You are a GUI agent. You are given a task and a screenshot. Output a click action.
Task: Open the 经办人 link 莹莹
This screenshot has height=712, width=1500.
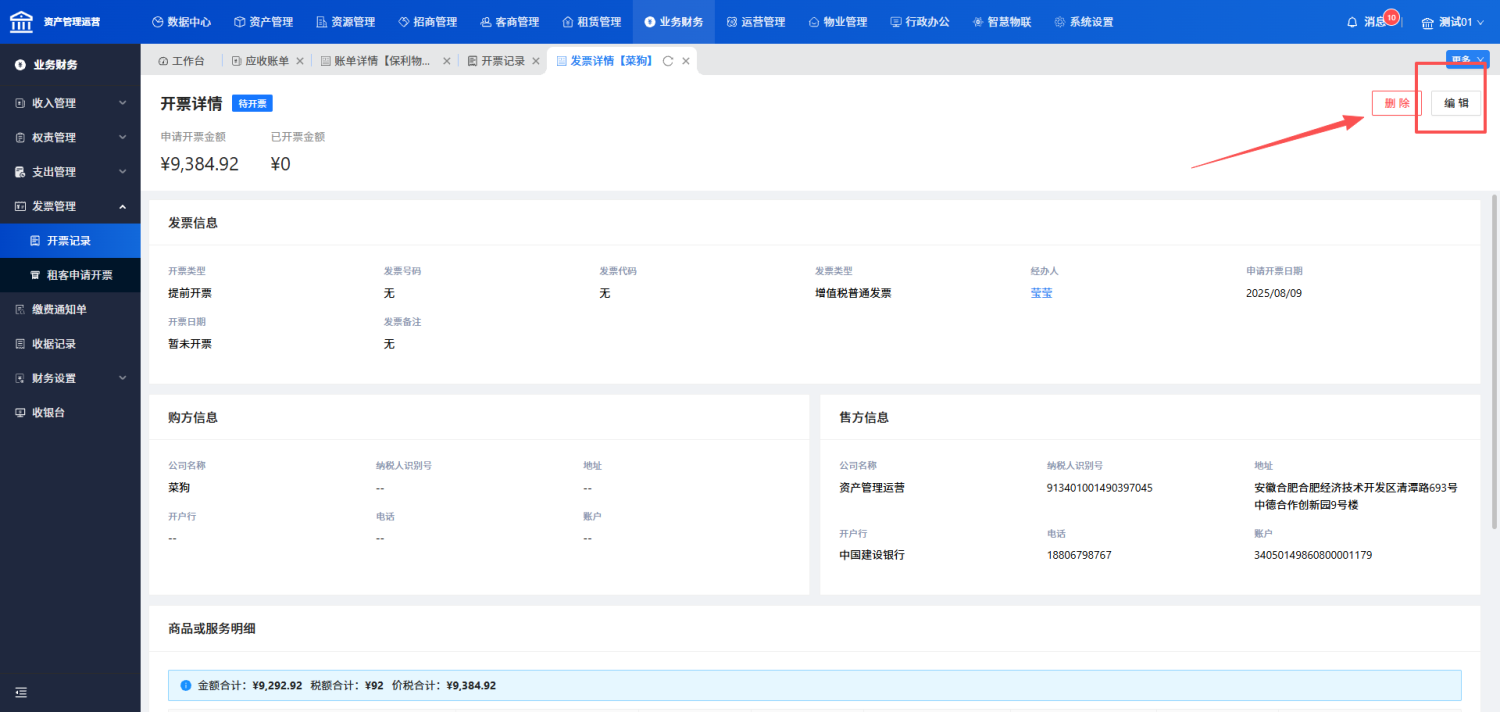point(1042,293)
